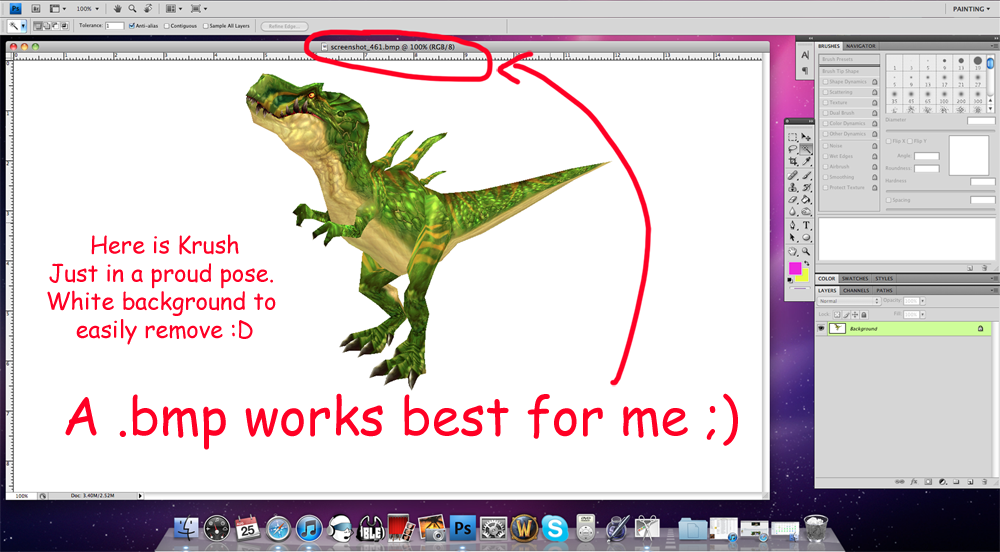This screenshot has height=552, width=1000.
Task: Open the Normal blend mode dropdown
Action: pyautogui.click(x=848, y=301)
